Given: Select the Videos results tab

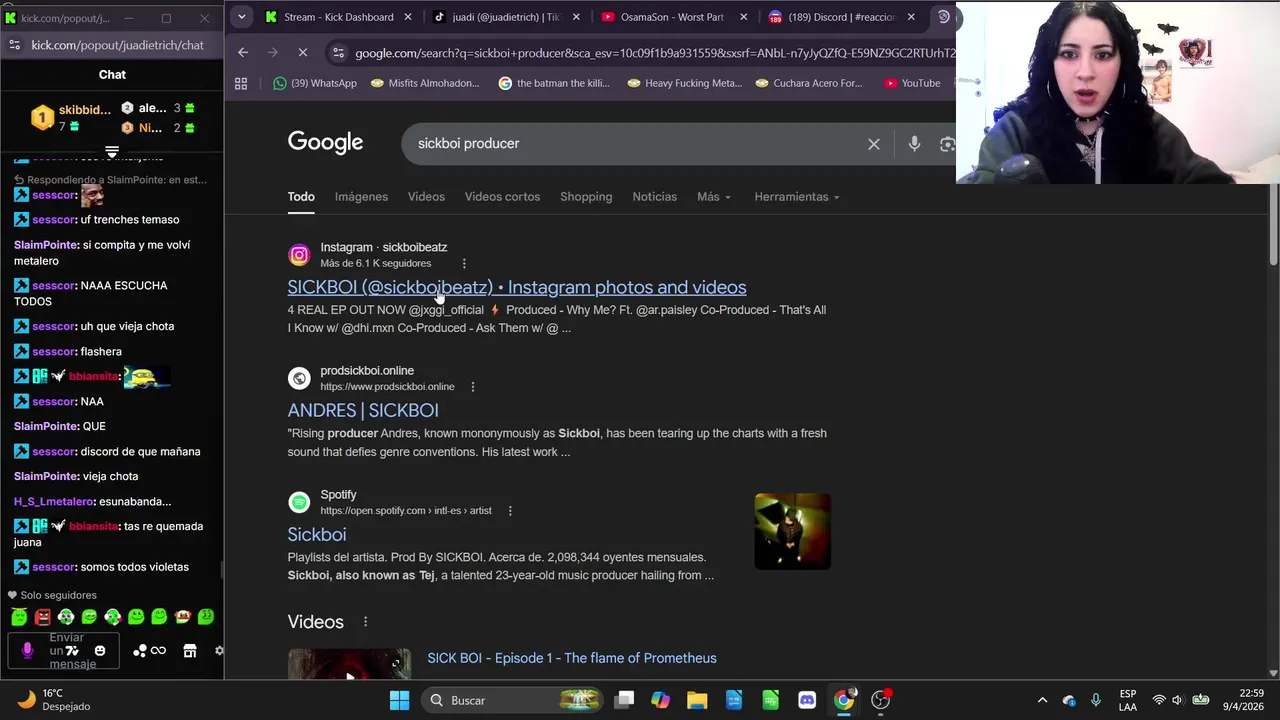Looking at the screenshot, I should (x=426, y=197).
